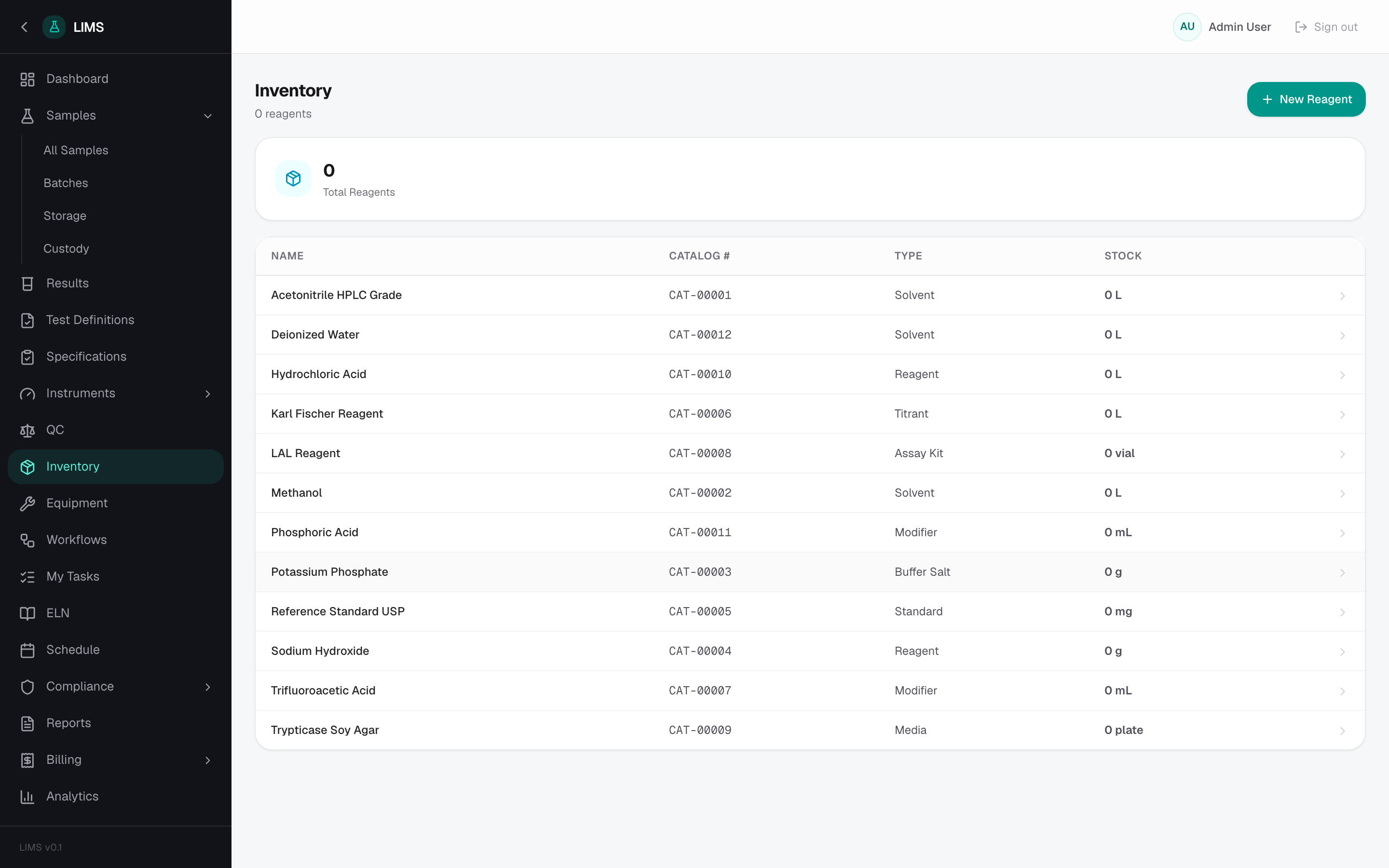The width and height of the screenshot is (1389, 868).
Task: Click the Specifications clipboard icon
Action: coord(27,357)
